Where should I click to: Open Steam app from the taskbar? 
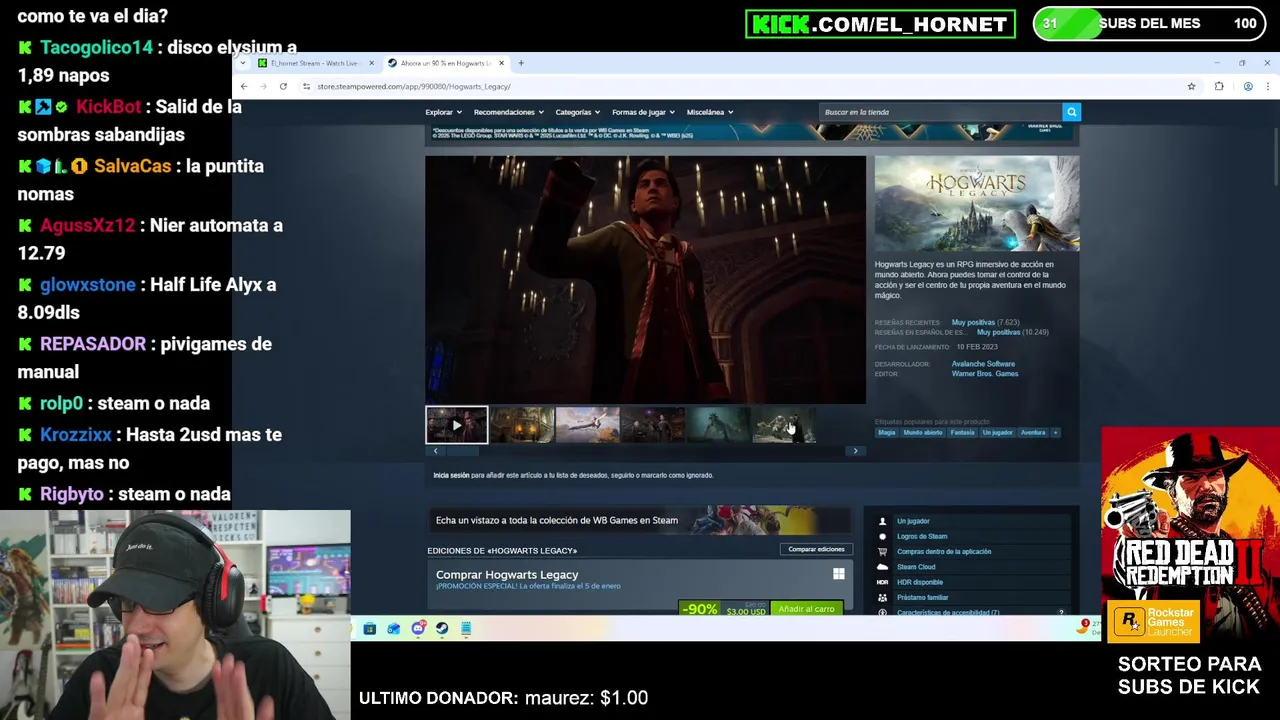pos(442,629)
